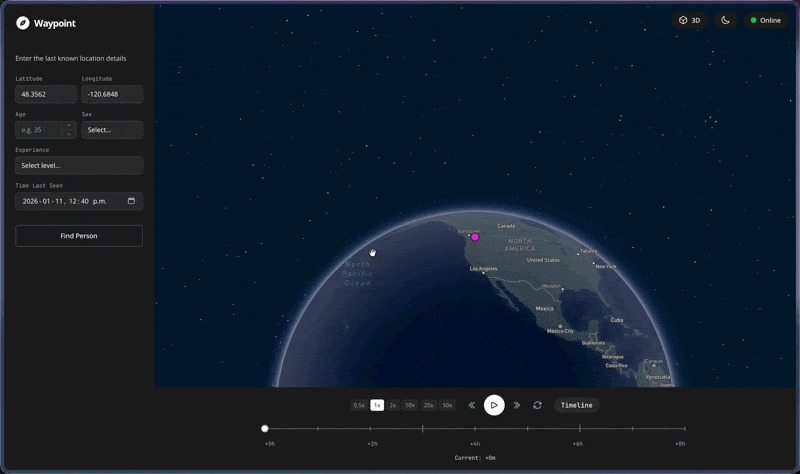Set playback speed to 1x
This screenshot has width=800, height=474.
click(x=377, y=405)
